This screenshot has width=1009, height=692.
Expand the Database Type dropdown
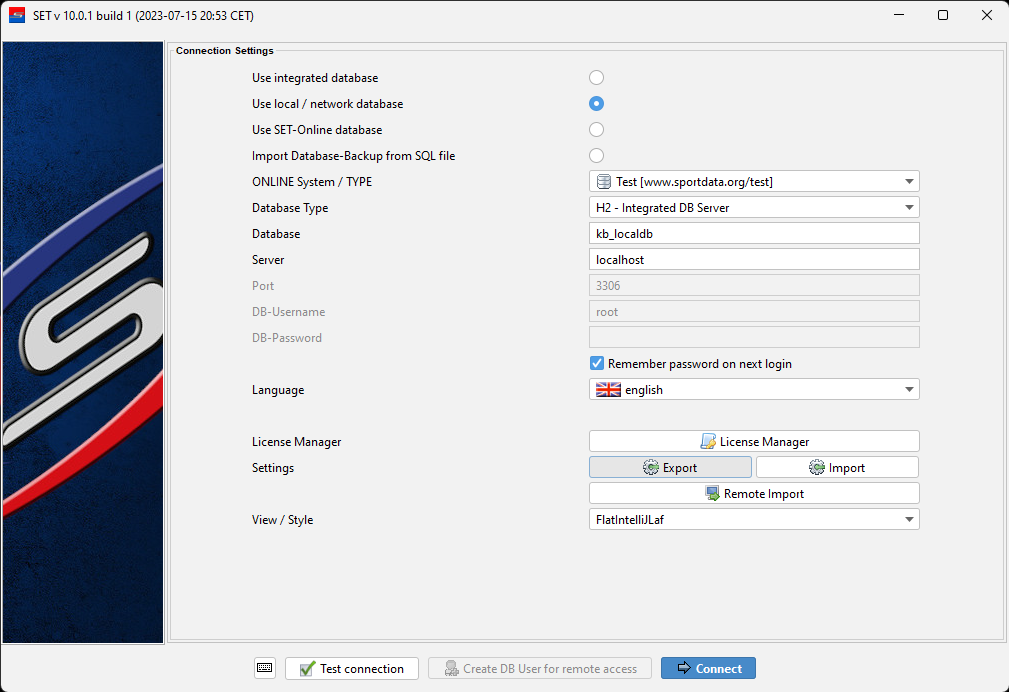(754, 208)
